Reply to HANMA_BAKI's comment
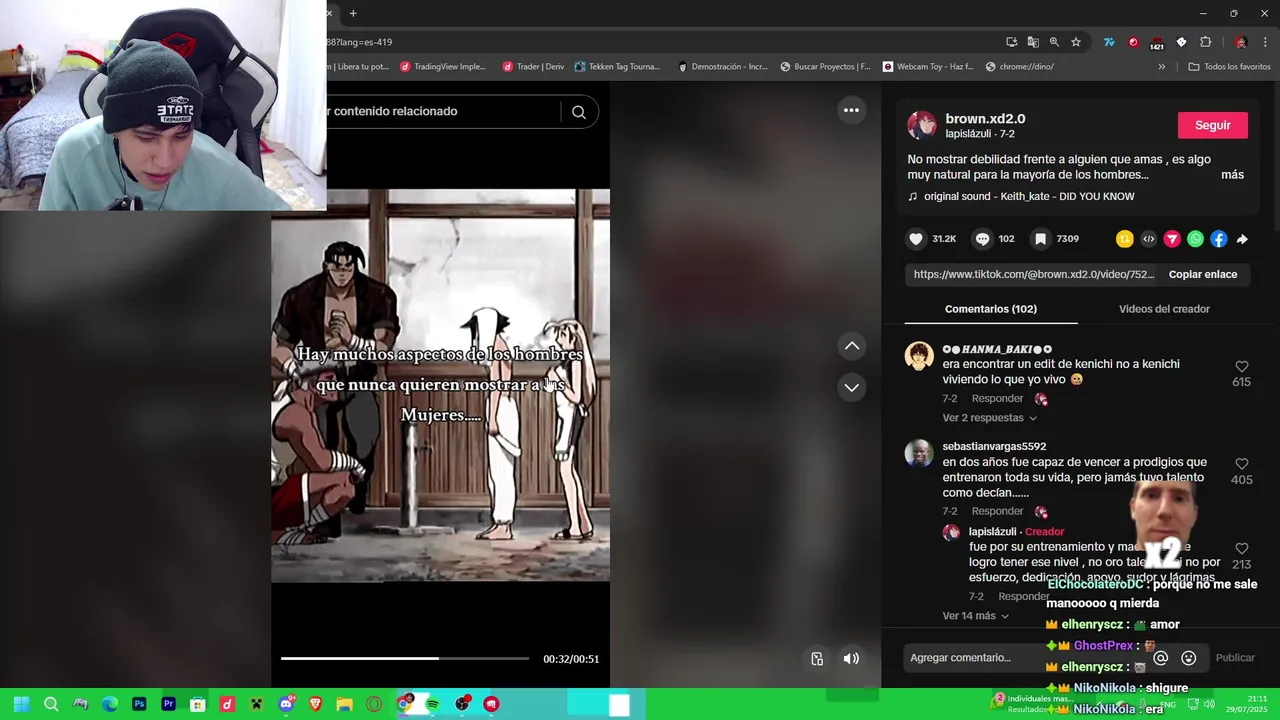The height and width of the screenshot is (720, 1280). point(997,399)
